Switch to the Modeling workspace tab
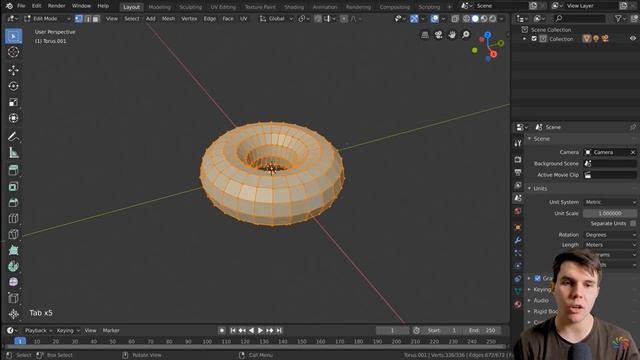Viewport: 640px width, 360px height. [x=160, y=7]
